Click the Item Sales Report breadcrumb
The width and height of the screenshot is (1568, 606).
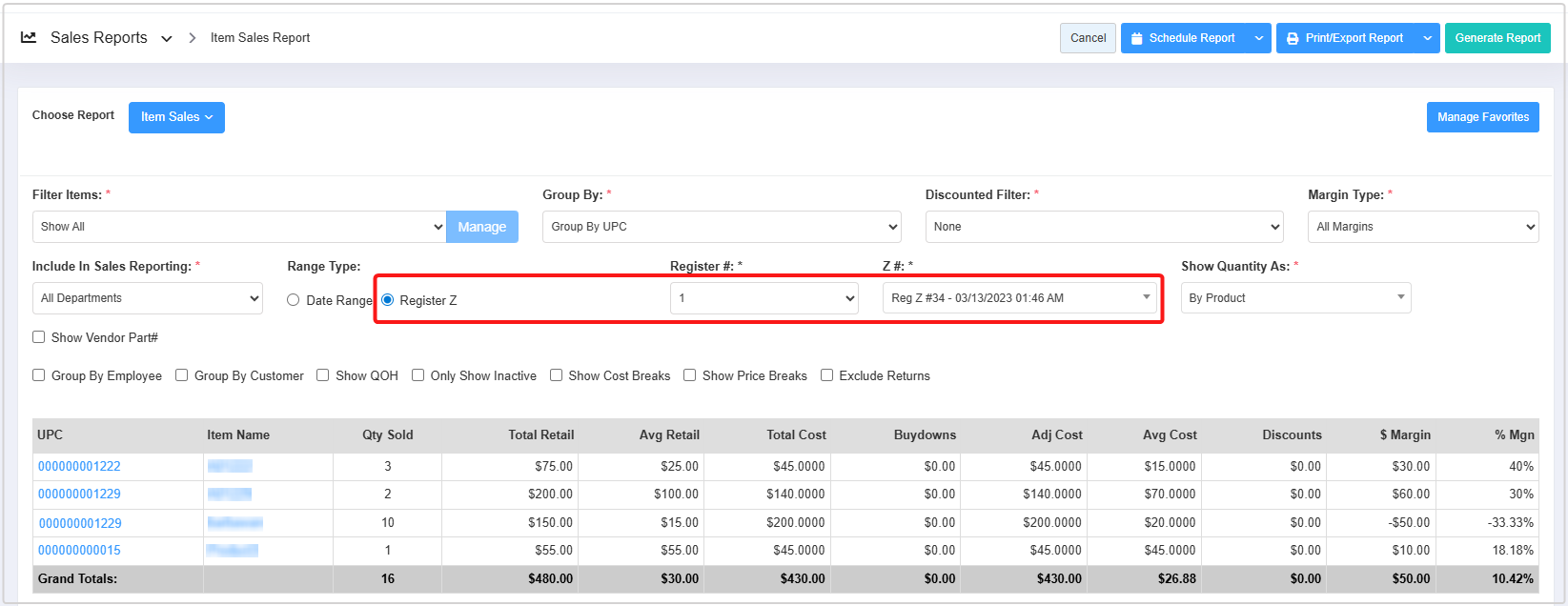[260, 38]
